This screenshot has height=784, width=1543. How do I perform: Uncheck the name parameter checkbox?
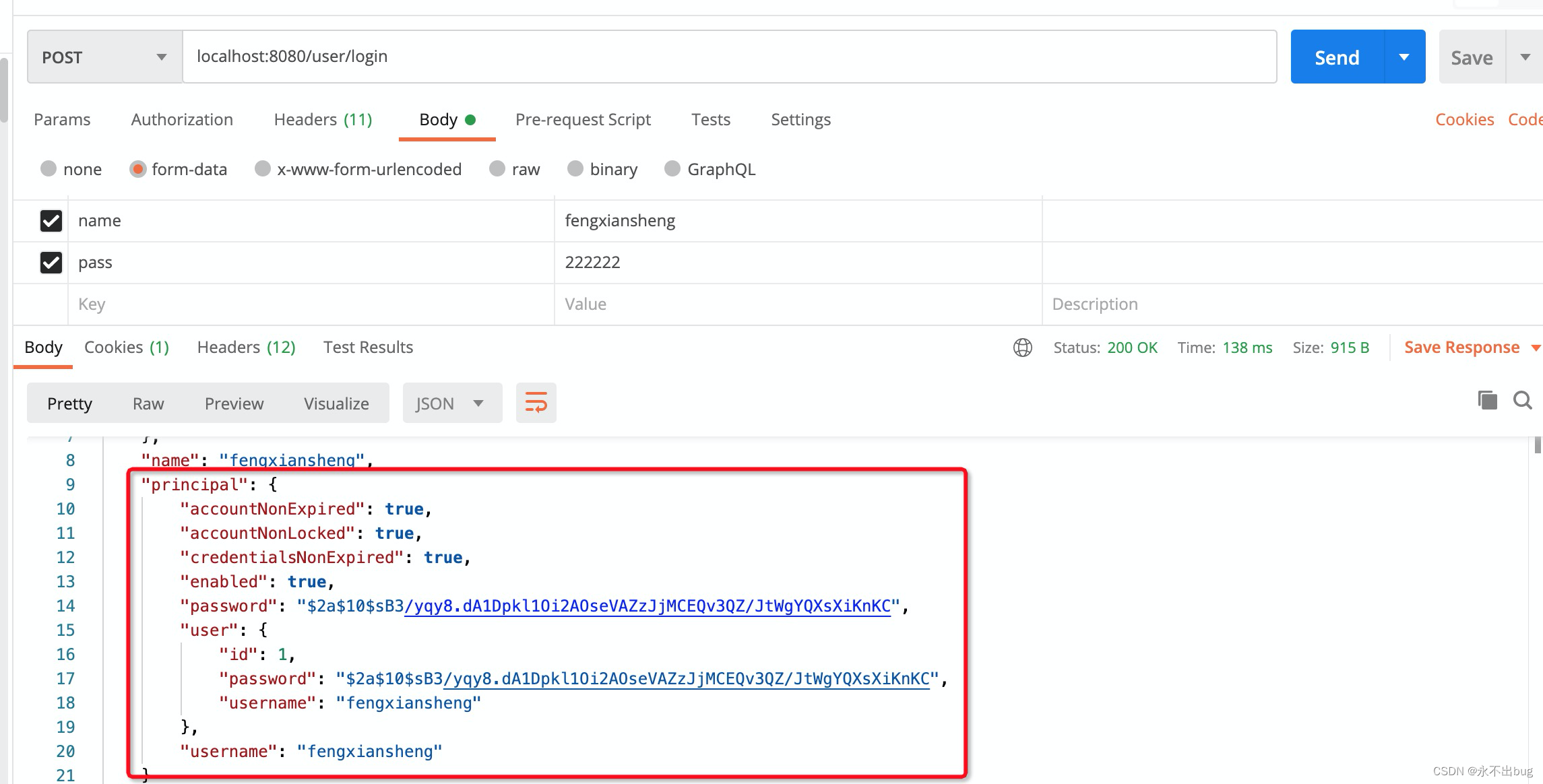[51, 220]
